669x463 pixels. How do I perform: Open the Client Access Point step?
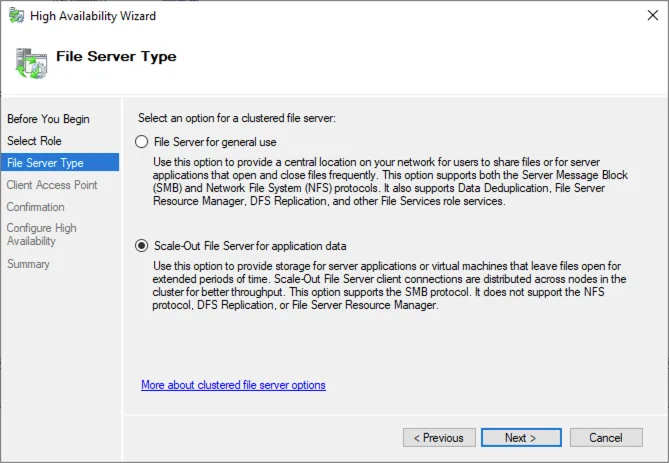pos(52,185)
